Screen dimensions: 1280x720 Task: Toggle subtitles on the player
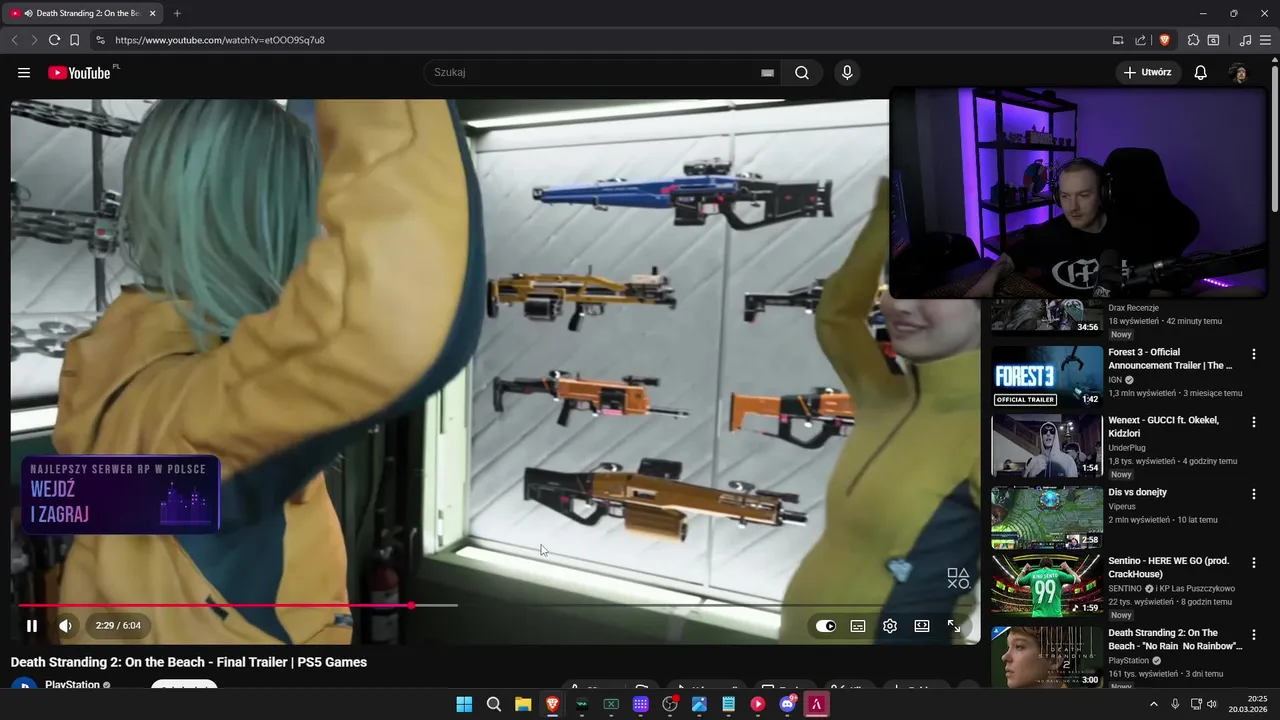coord(858,626)
